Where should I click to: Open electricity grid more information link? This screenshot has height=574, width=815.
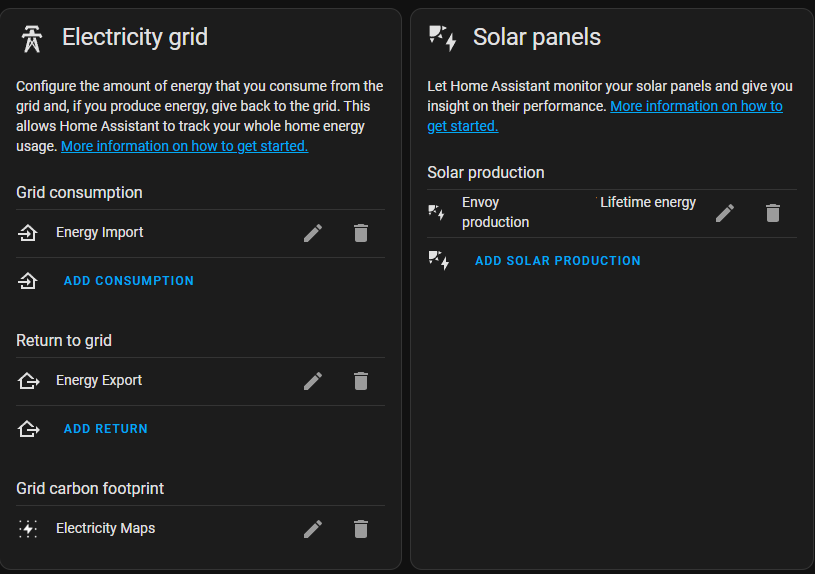(185, 146)
